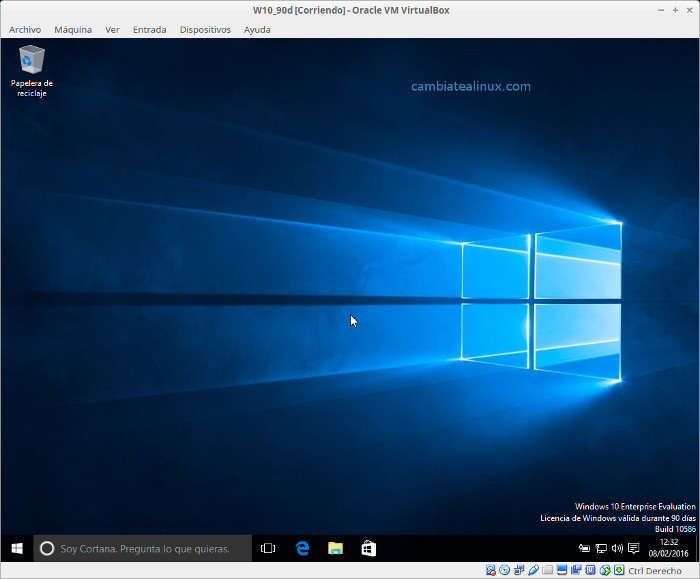This screenshot has width=700, height=579.
Task: Open the Ayuda menu
Action: [x=257, y=29]
